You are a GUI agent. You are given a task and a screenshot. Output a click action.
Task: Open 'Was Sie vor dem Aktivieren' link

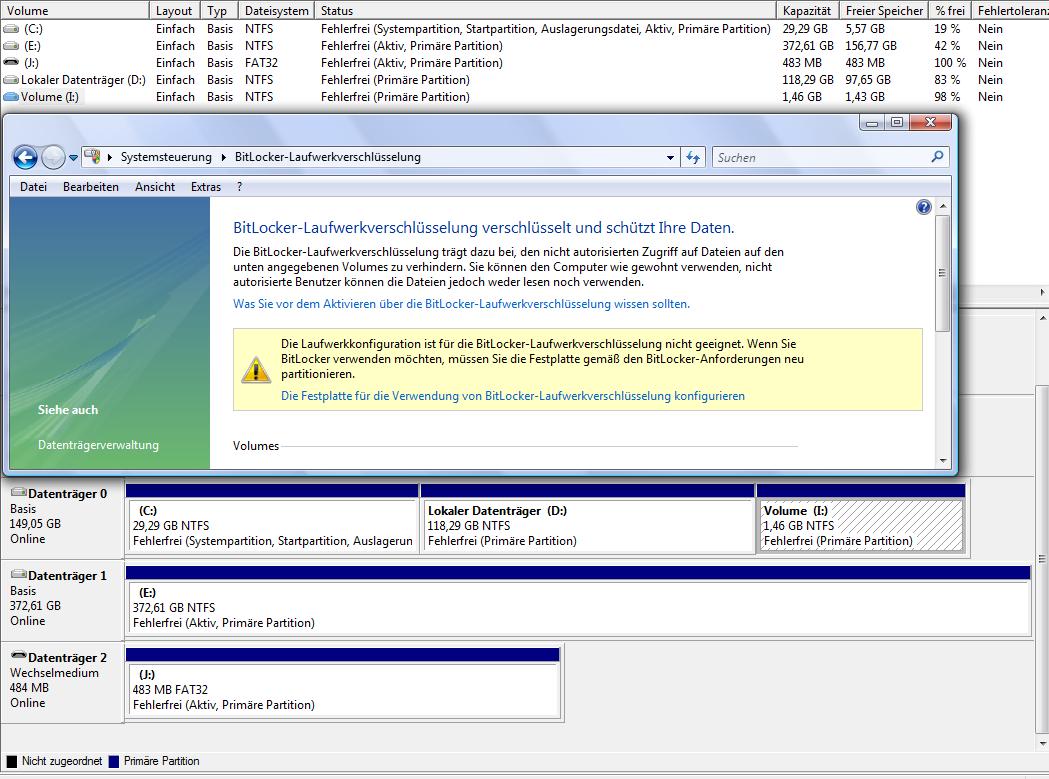461,304
